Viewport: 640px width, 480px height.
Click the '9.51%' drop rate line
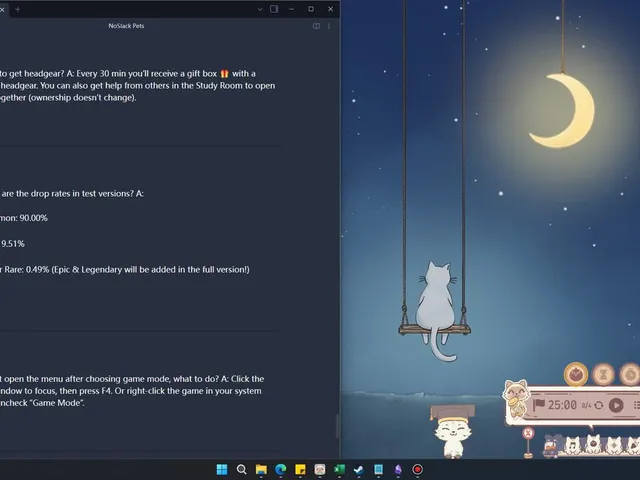click(x=13, y=244)
